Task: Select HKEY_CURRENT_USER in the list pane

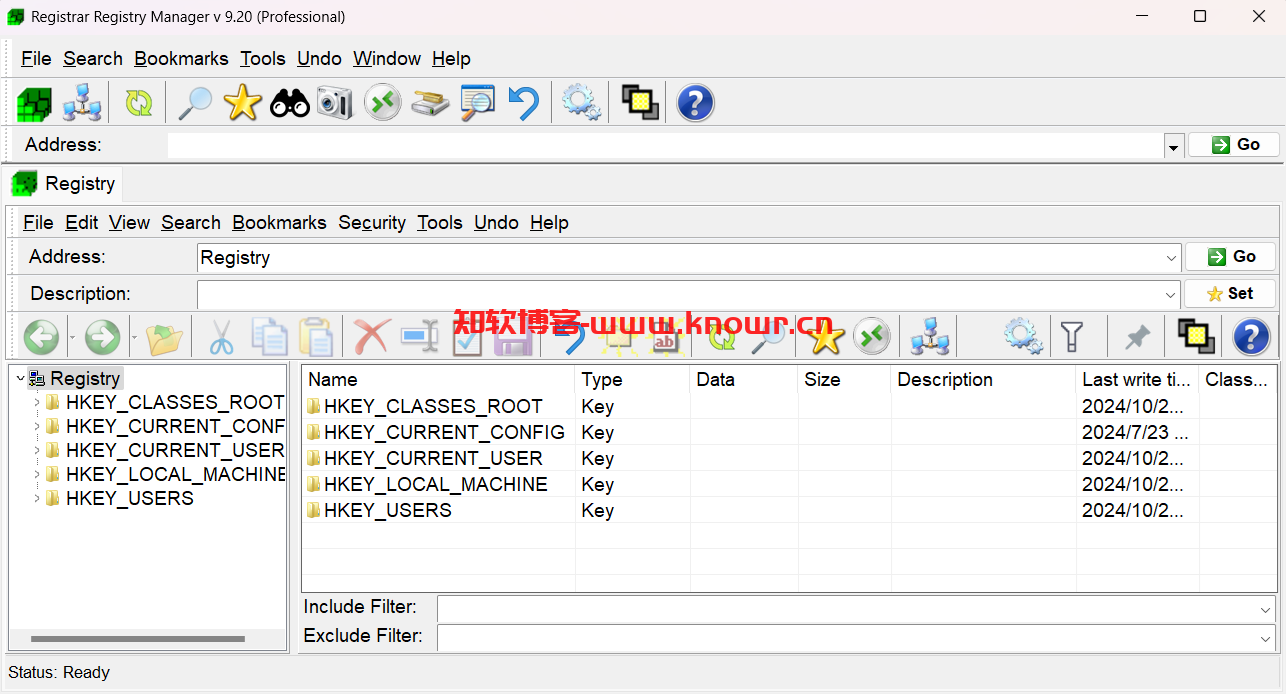Action: 789,458
